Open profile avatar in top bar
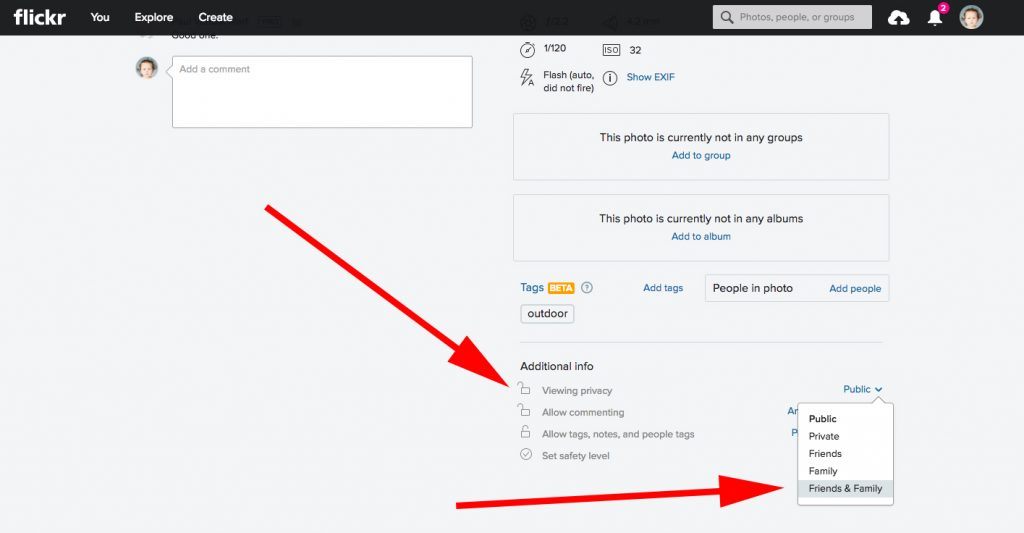The image size is (1024, 533). click(971, 17)
